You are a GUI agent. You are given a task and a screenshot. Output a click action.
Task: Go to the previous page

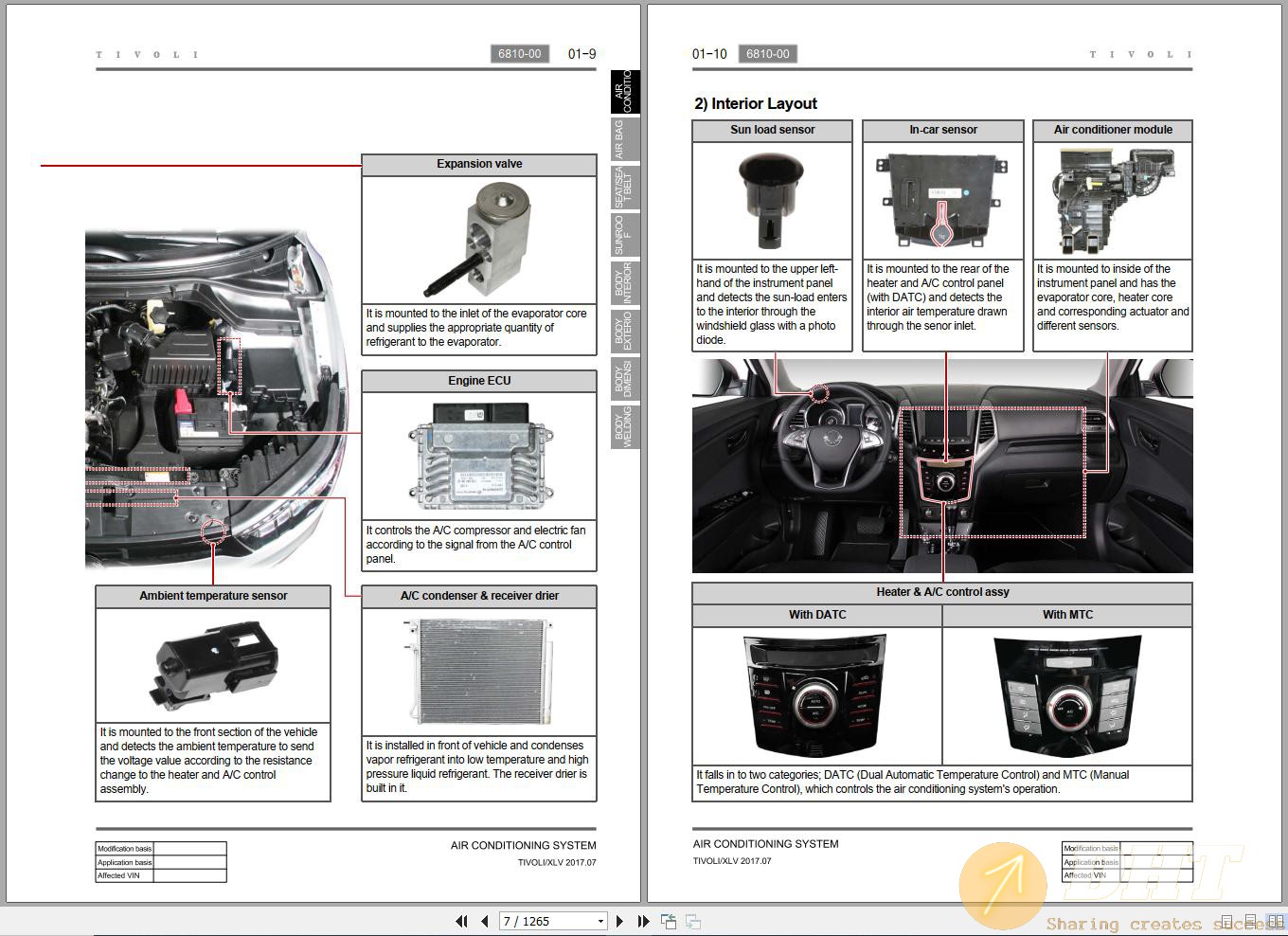pyautogui.click(x=485, y=921)
